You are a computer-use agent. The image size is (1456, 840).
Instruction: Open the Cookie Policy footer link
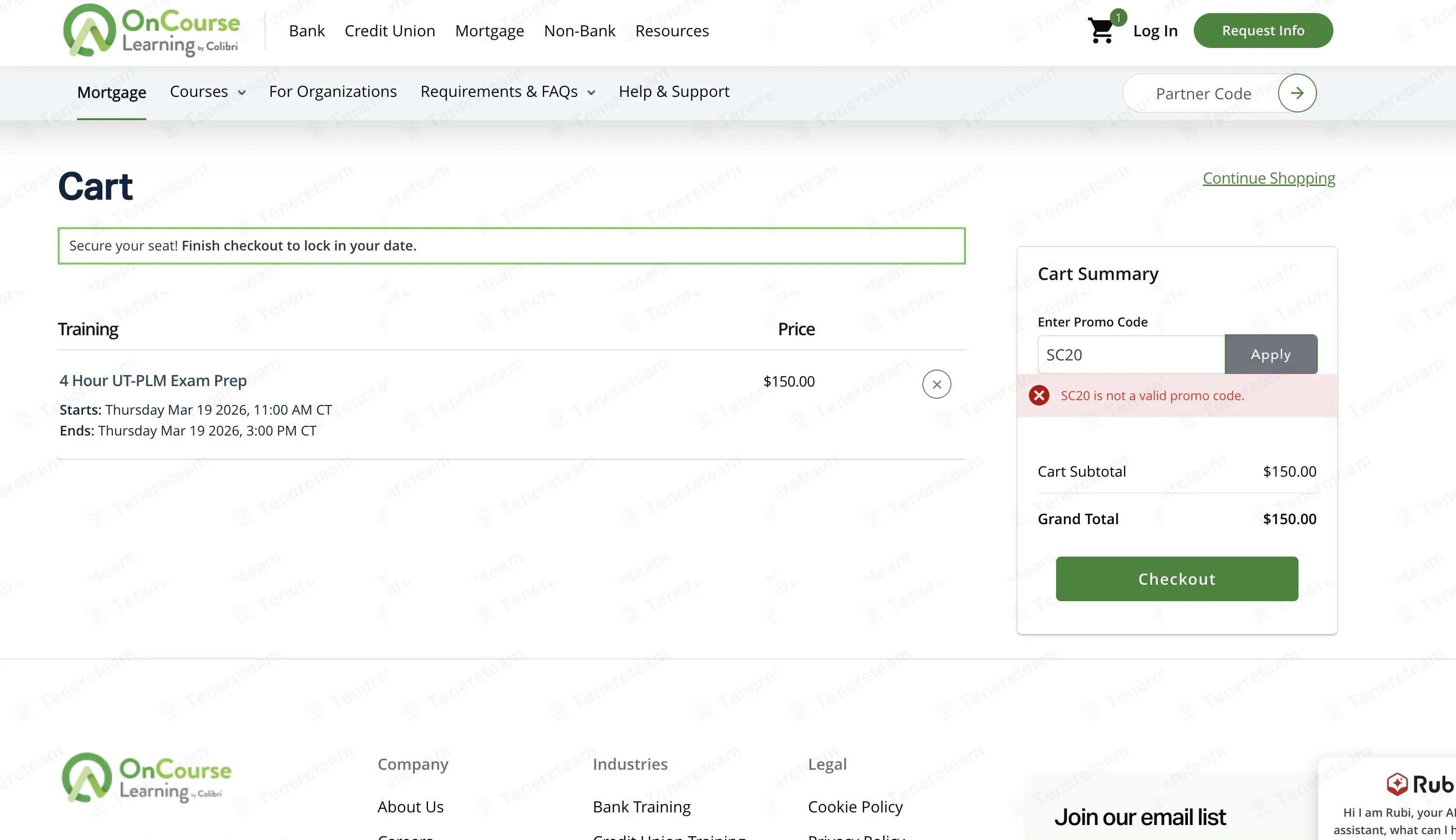(x=855, y=807)
